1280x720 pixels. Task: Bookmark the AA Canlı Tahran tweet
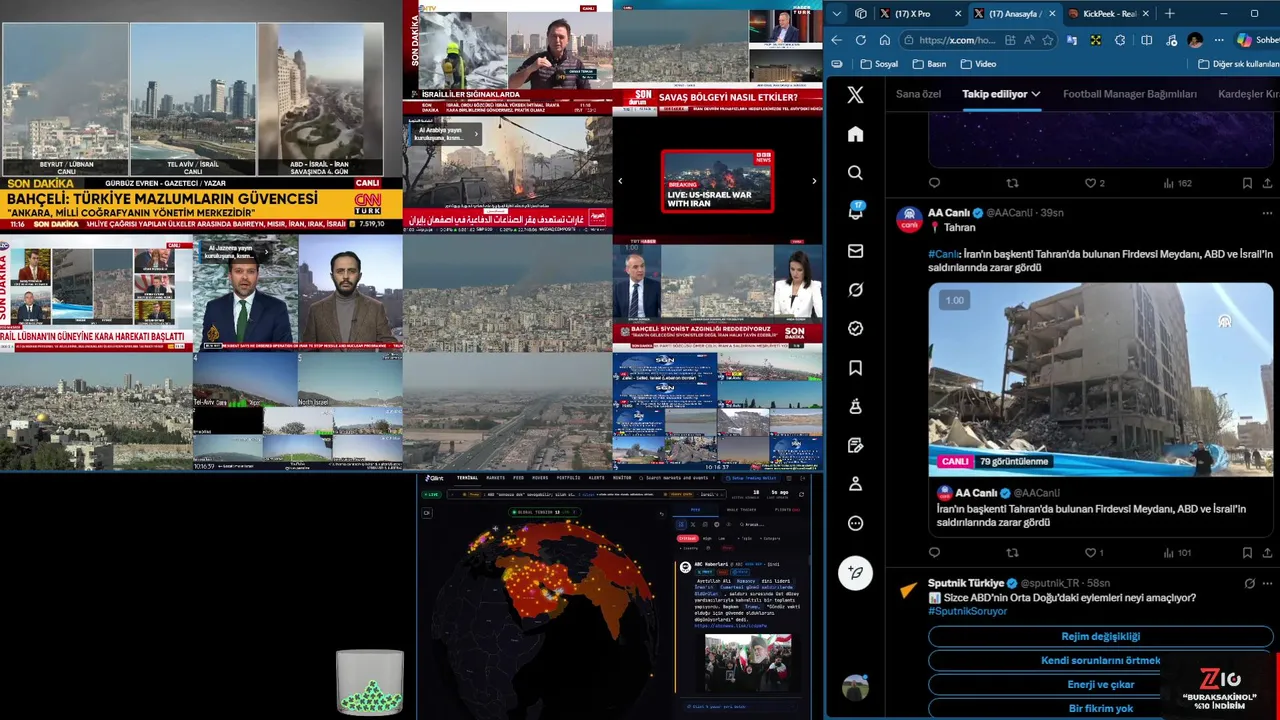click(x=1247, y=552)
